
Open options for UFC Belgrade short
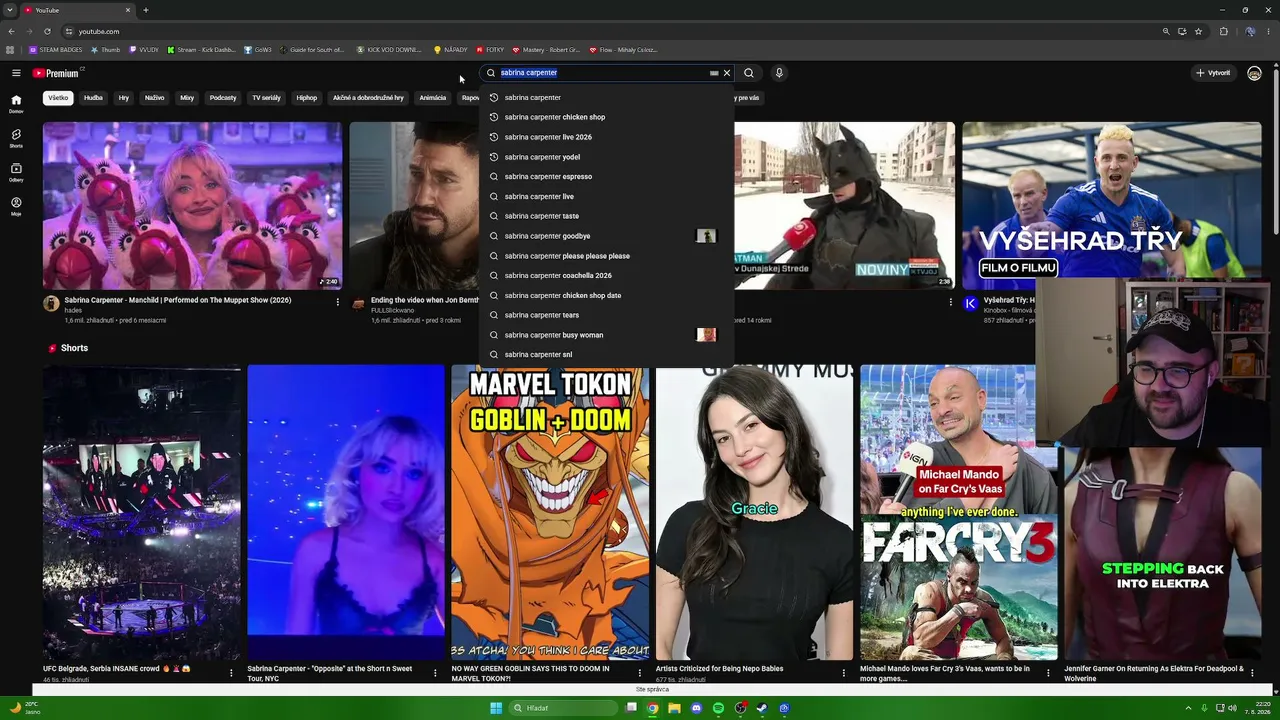pos(231,673)
